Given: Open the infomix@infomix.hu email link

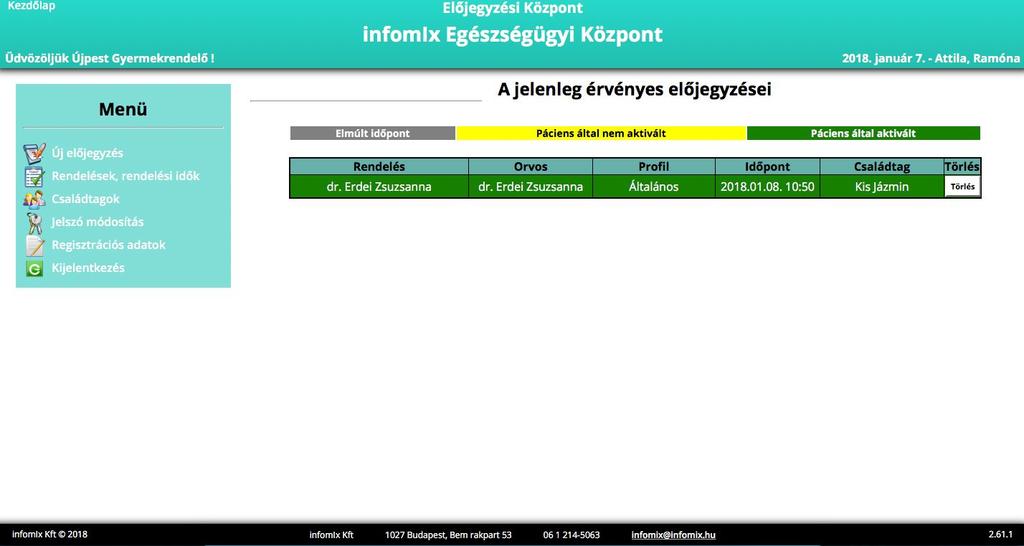Looking at the screenshot, I should (673, 535).
